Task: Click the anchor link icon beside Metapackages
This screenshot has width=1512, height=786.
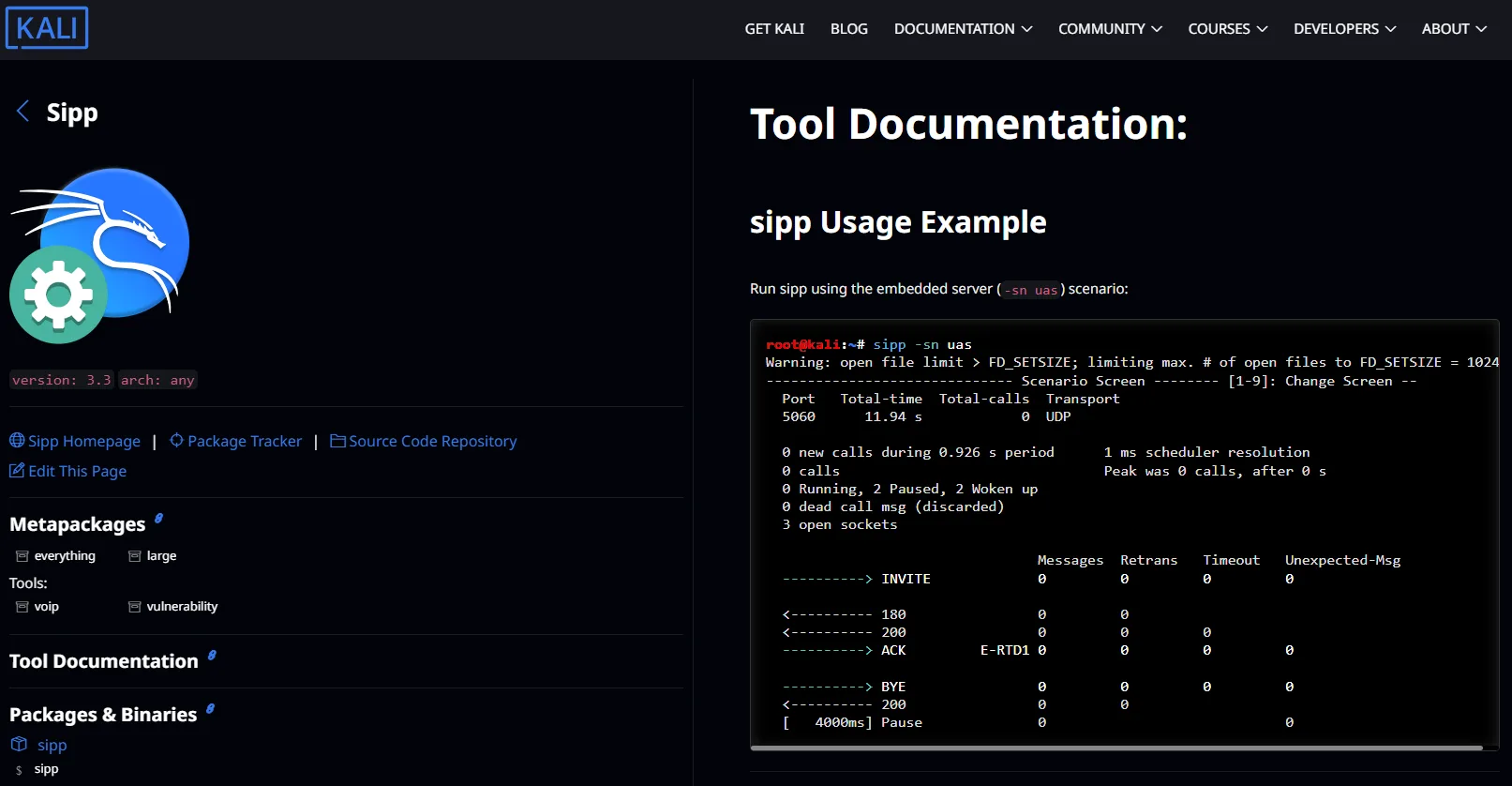Action: pyautogui.click(x=158, y=518)
